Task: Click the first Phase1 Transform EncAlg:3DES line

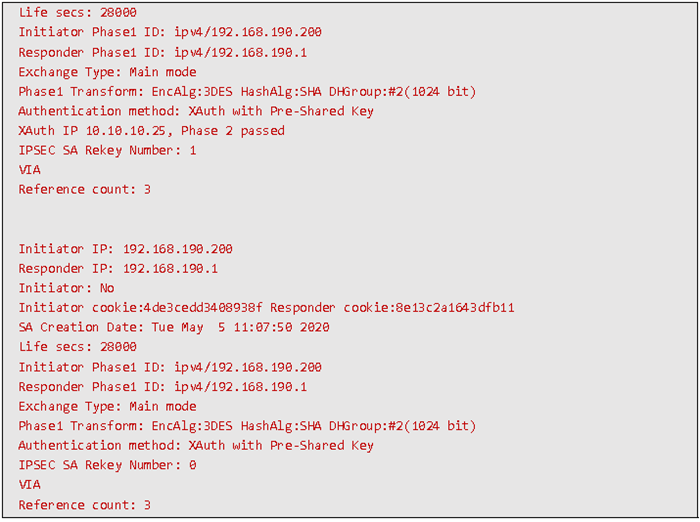Action: click(x=247, y=92)
